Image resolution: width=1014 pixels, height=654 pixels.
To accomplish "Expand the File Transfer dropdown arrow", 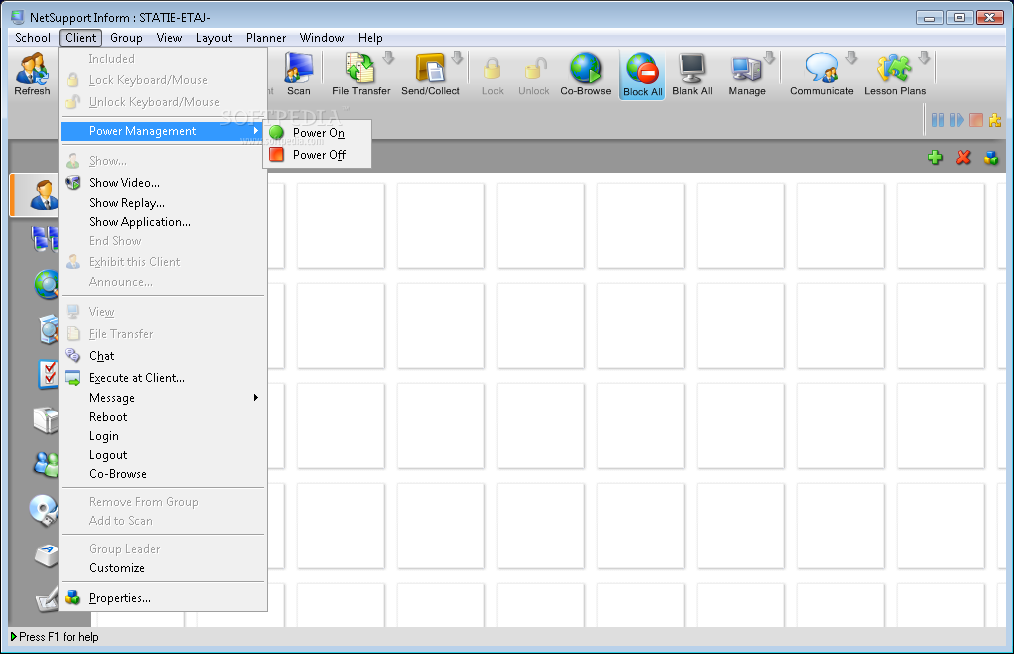I will coord(388,58).
